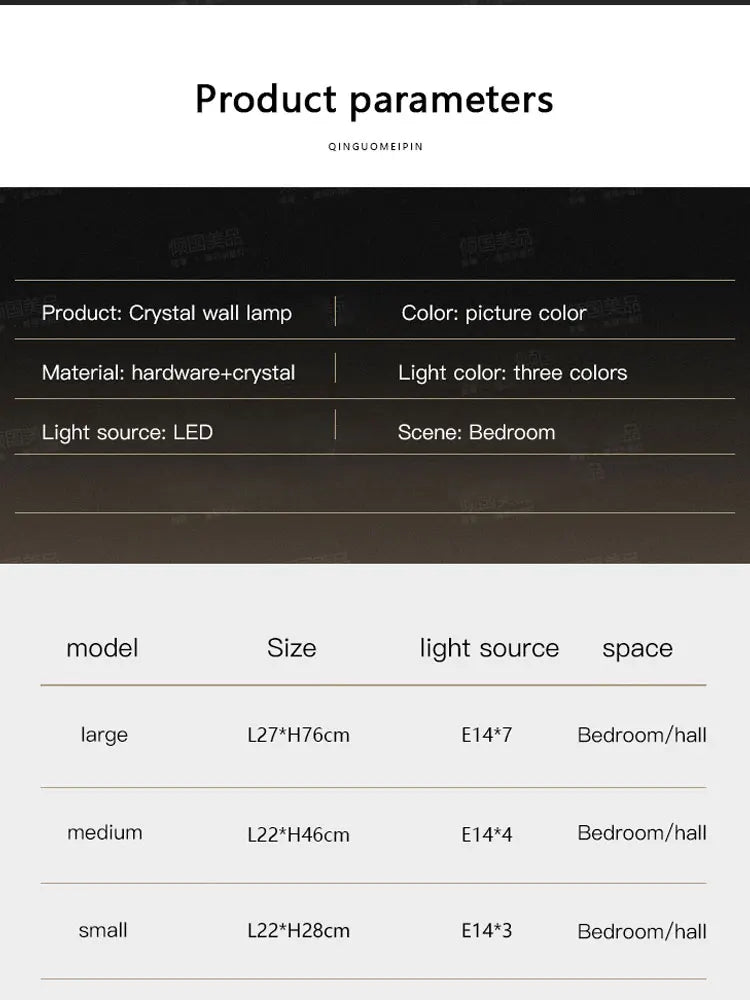Select the "small" model row label
Viewport: 750px width, 1000px height.
[103, 930]
